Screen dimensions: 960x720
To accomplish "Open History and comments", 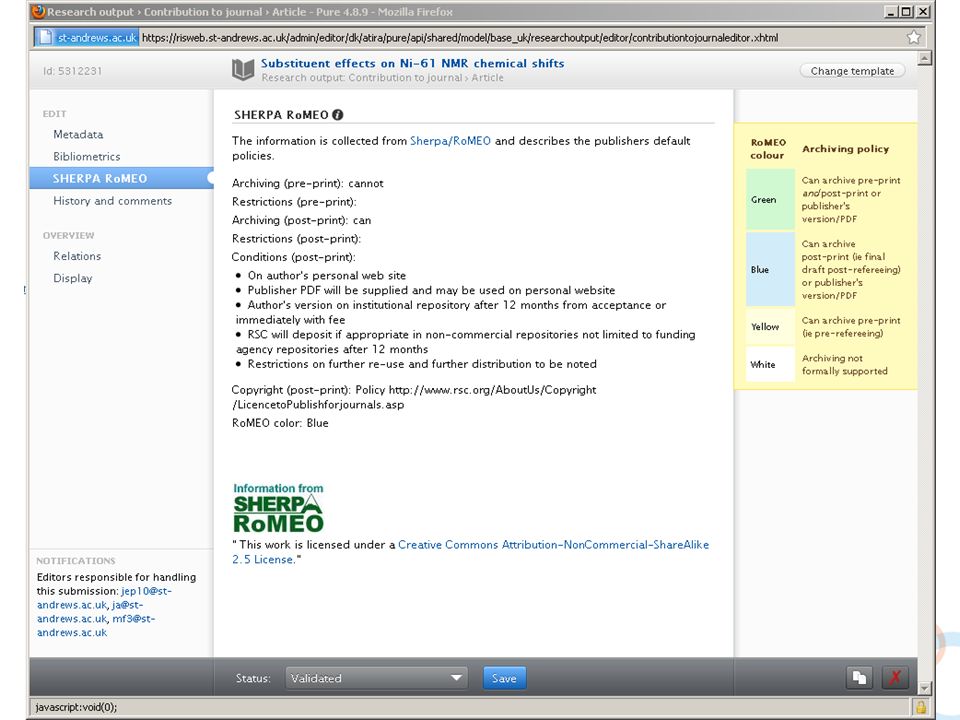I will 112,201.
